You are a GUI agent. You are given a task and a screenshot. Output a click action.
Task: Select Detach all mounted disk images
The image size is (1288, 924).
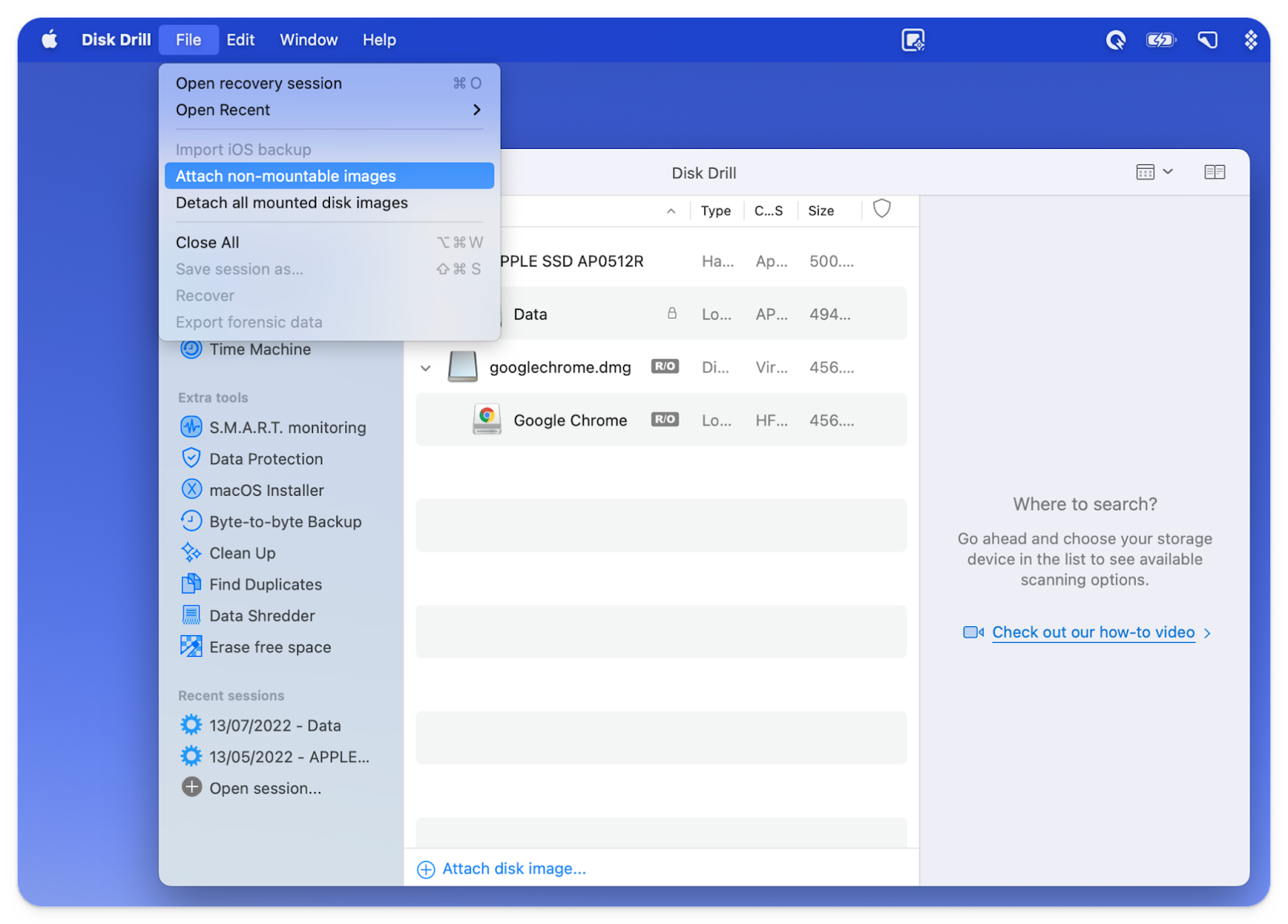click(291, 203)
